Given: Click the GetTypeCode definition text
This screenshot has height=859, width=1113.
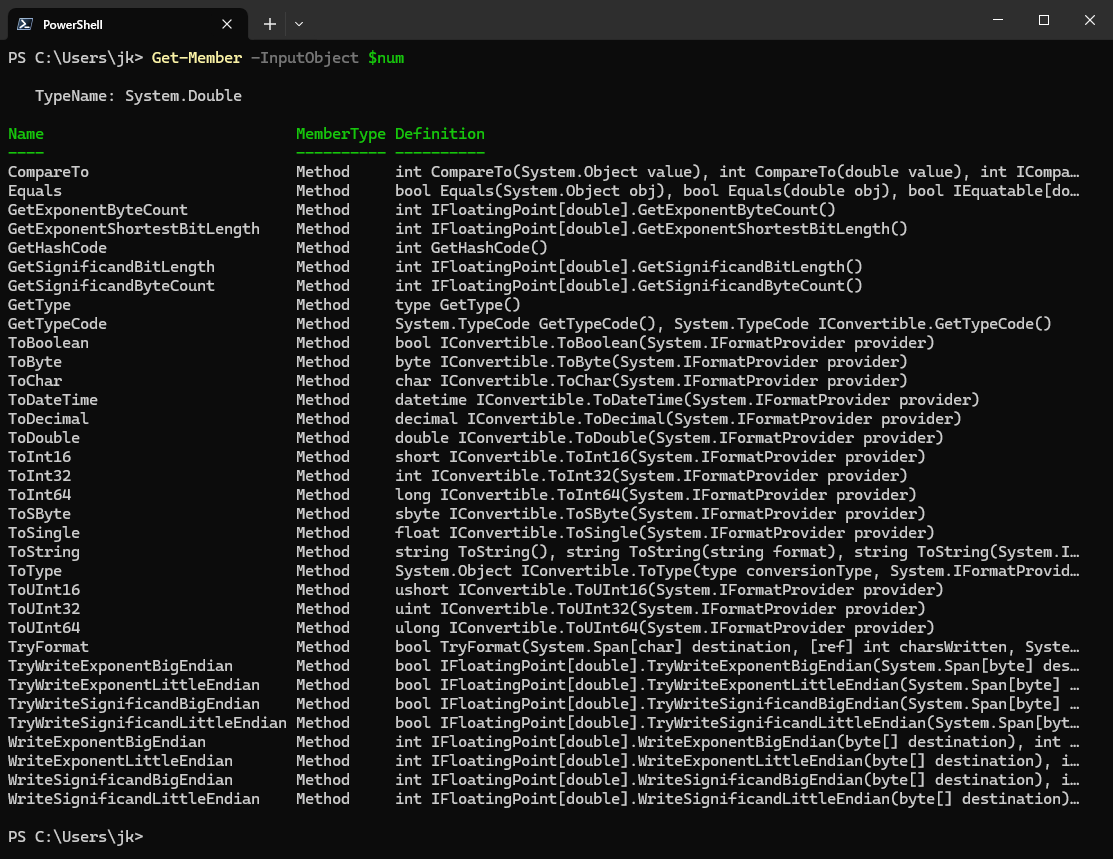Looking at the screenshot, I should pos(723,324).
